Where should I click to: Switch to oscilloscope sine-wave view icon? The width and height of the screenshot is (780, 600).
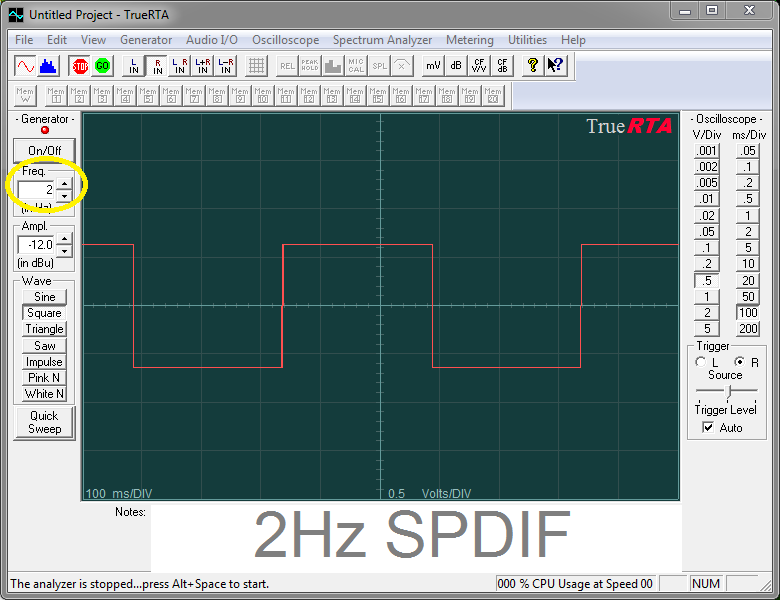click(x=25, y=66)
